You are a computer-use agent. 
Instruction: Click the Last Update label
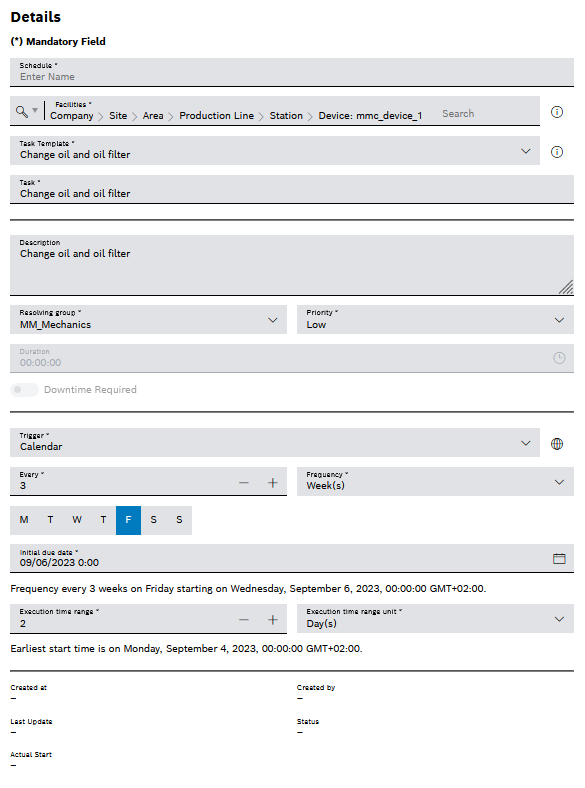31,722
